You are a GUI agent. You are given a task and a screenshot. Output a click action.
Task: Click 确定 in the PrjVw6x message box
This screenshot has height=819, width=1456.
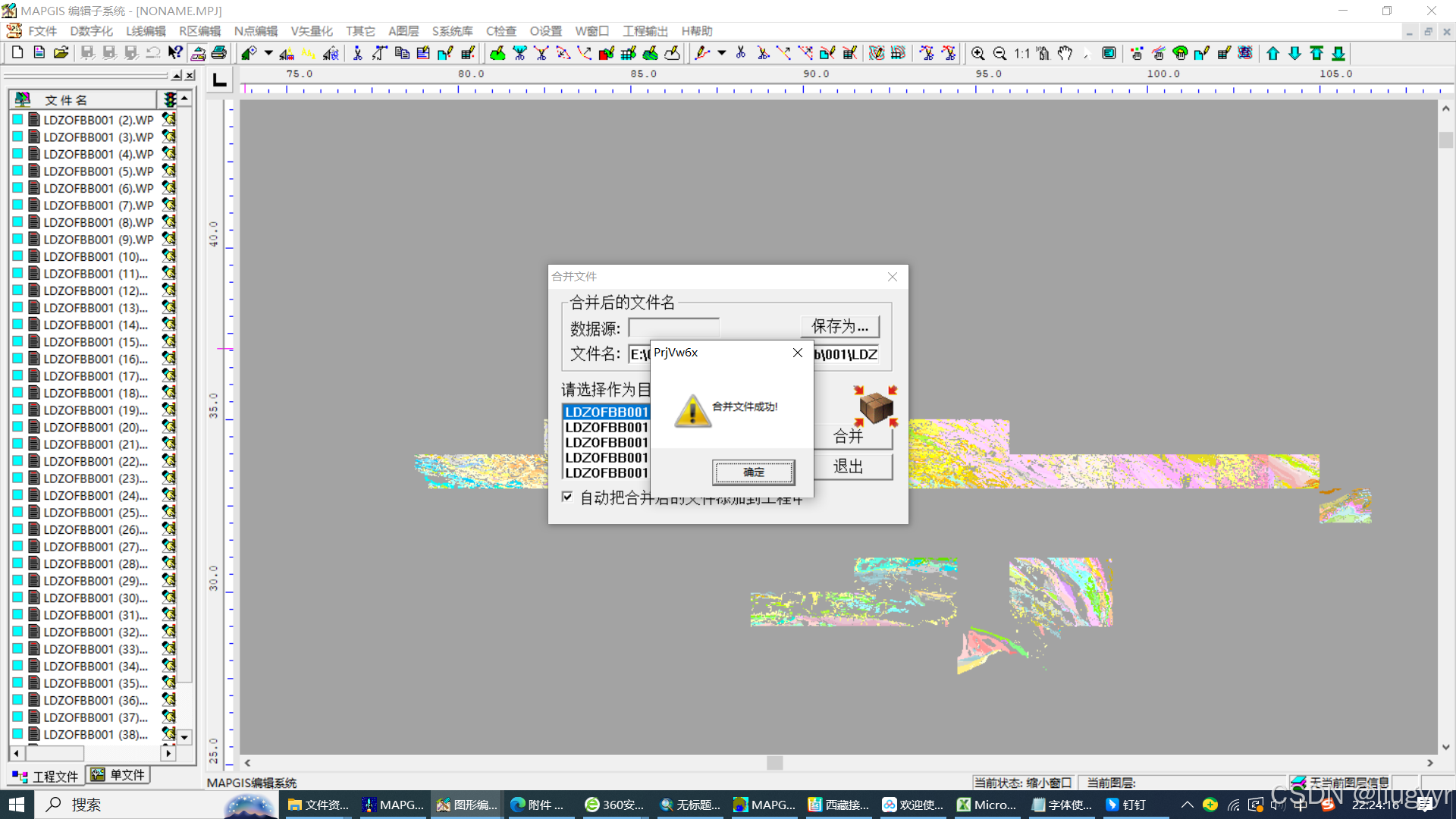(753, 472)
